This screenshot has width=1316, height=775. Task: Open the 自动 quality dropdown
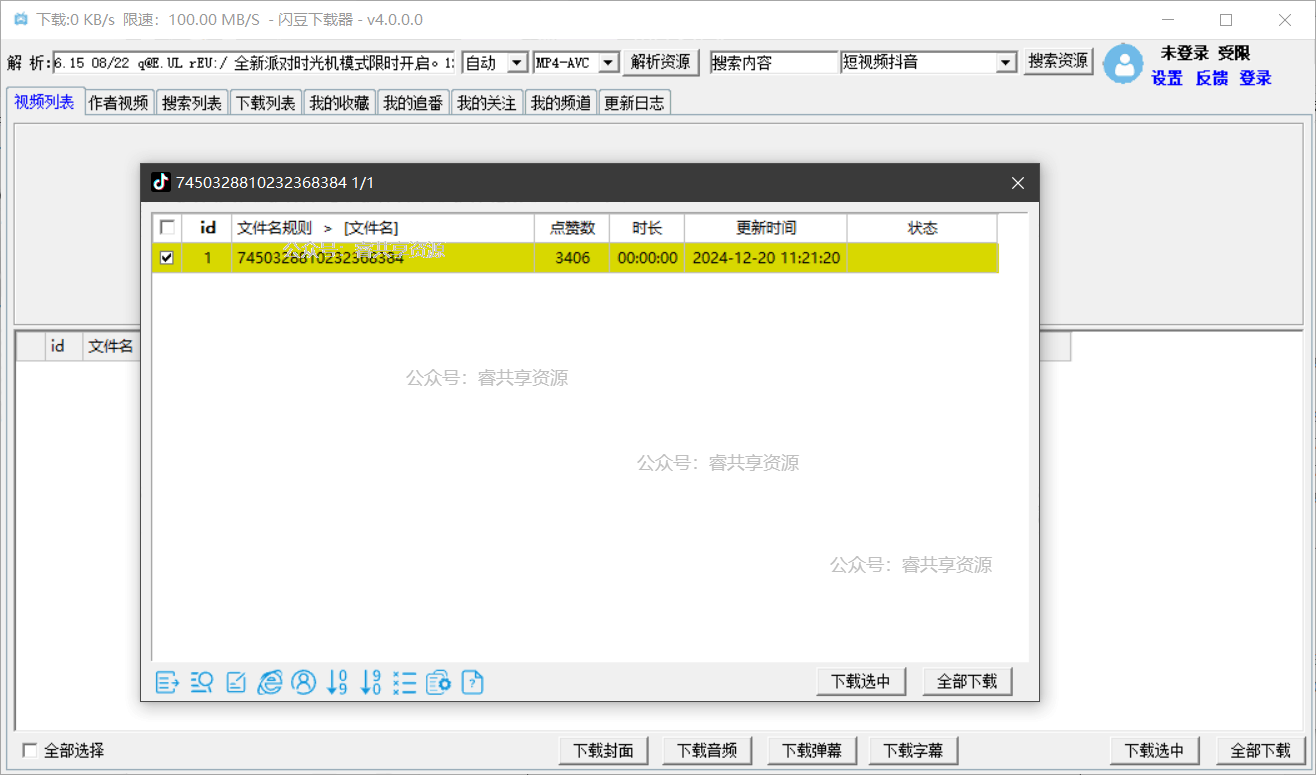pyautogui.click(x=517, y=63)
